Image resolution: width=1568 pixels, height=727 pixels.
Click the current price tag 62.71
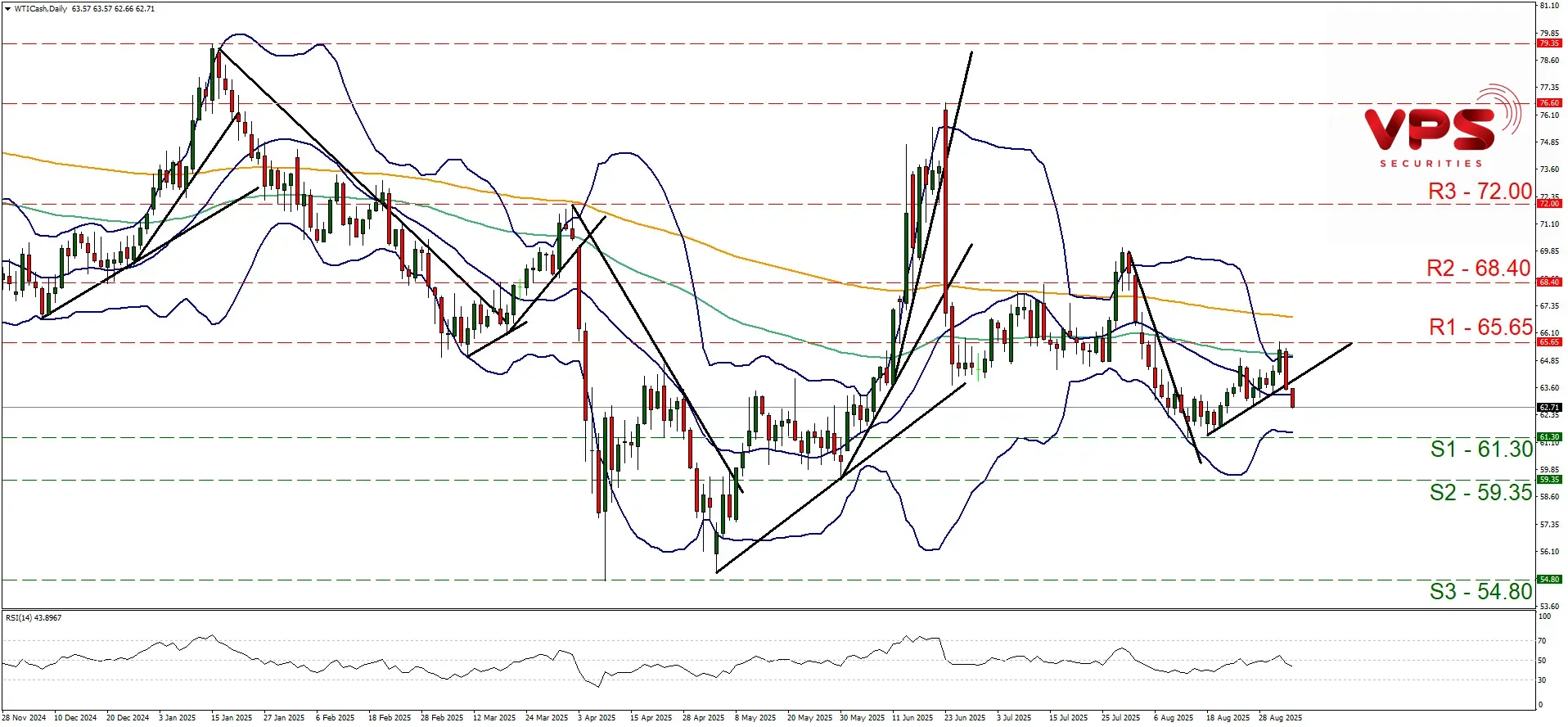tap(1548, 408)
